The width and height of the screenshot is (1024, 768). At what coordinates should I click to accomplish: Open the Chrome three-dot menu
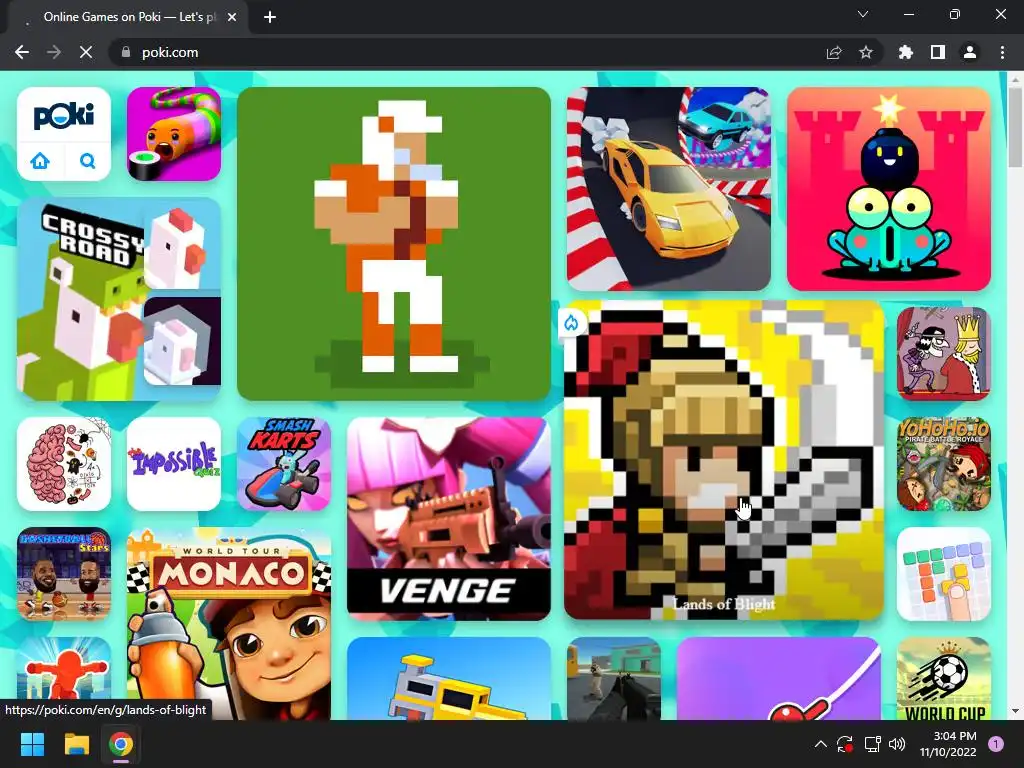1002,52
